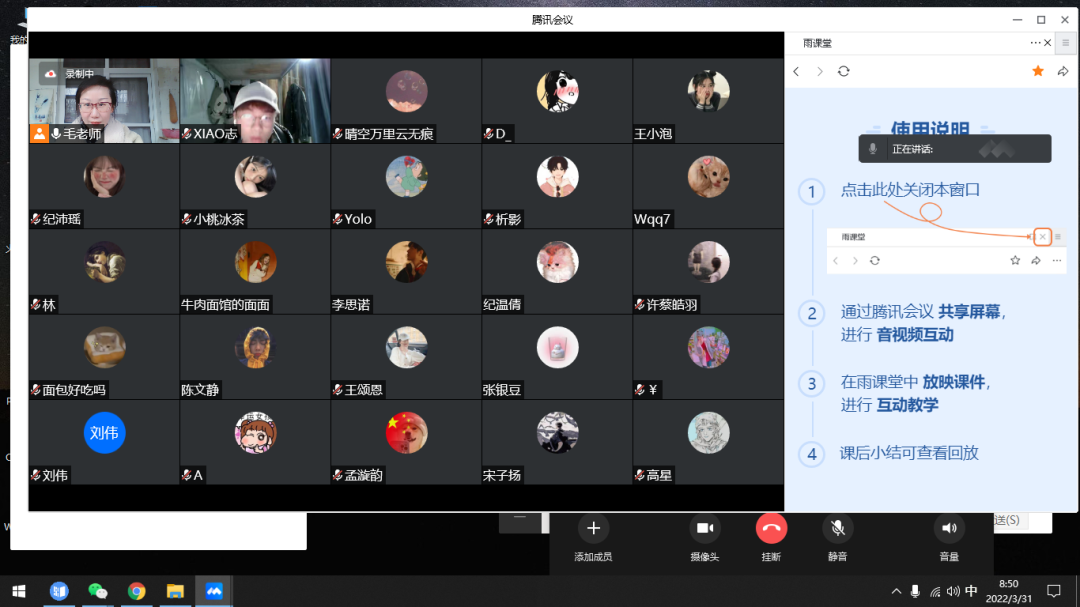Click the 音量 volume button
Viewport: 1080px width, 607px height.
(949, 528)
